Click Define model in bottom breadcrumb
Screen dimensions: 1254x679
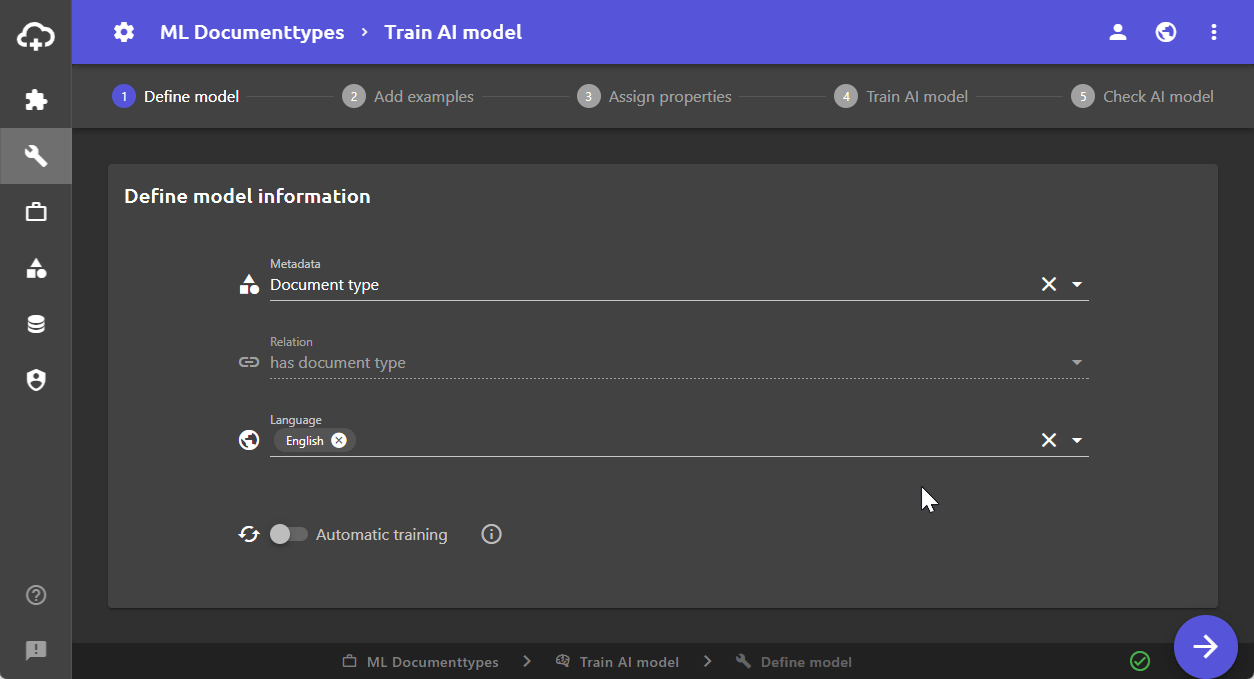pyautogui.click(x=794, y=662)
